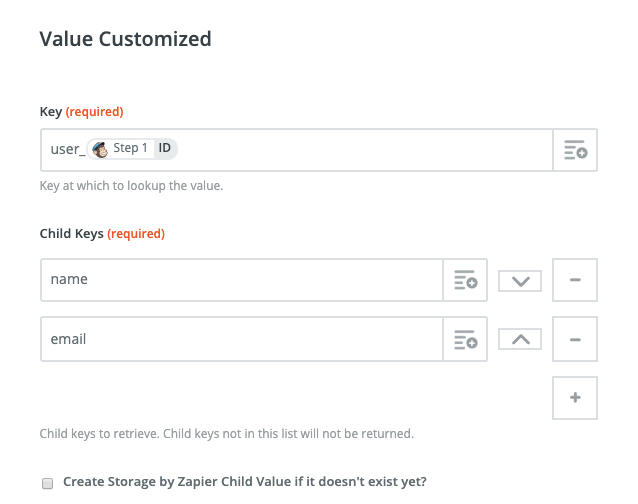Remove the email child key row

(575, 340)
